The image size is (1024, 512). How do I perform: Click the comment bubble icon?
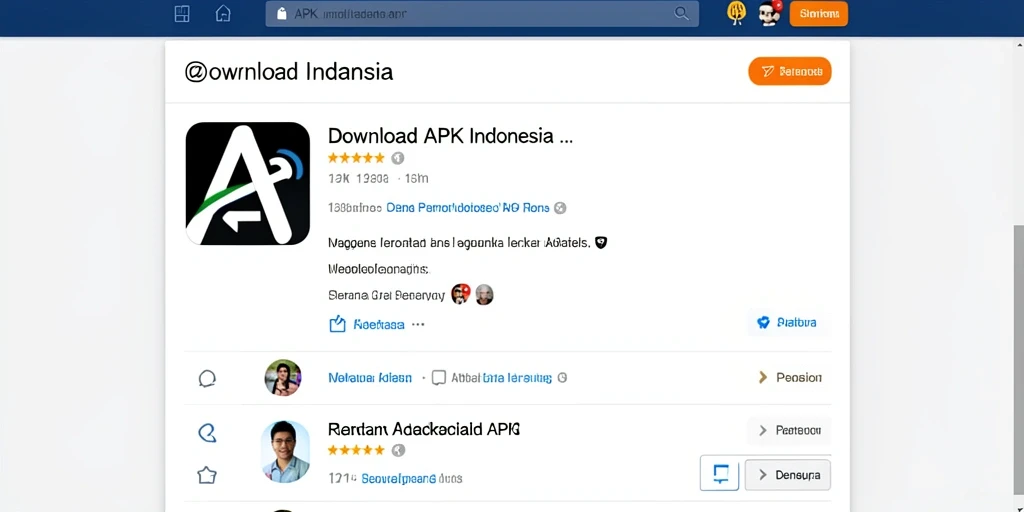[x=207, y=378]
